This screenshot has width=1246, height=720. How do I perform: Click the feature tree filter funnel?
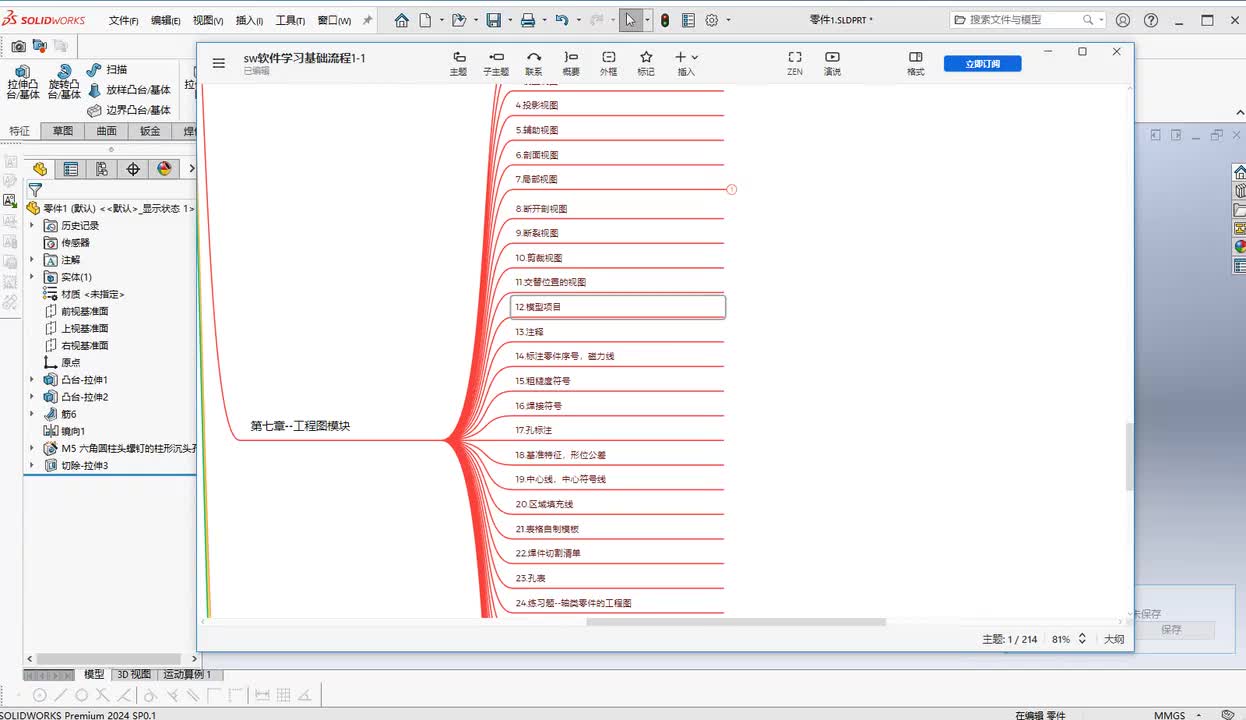pyautogui.click(x=35, y=190)
